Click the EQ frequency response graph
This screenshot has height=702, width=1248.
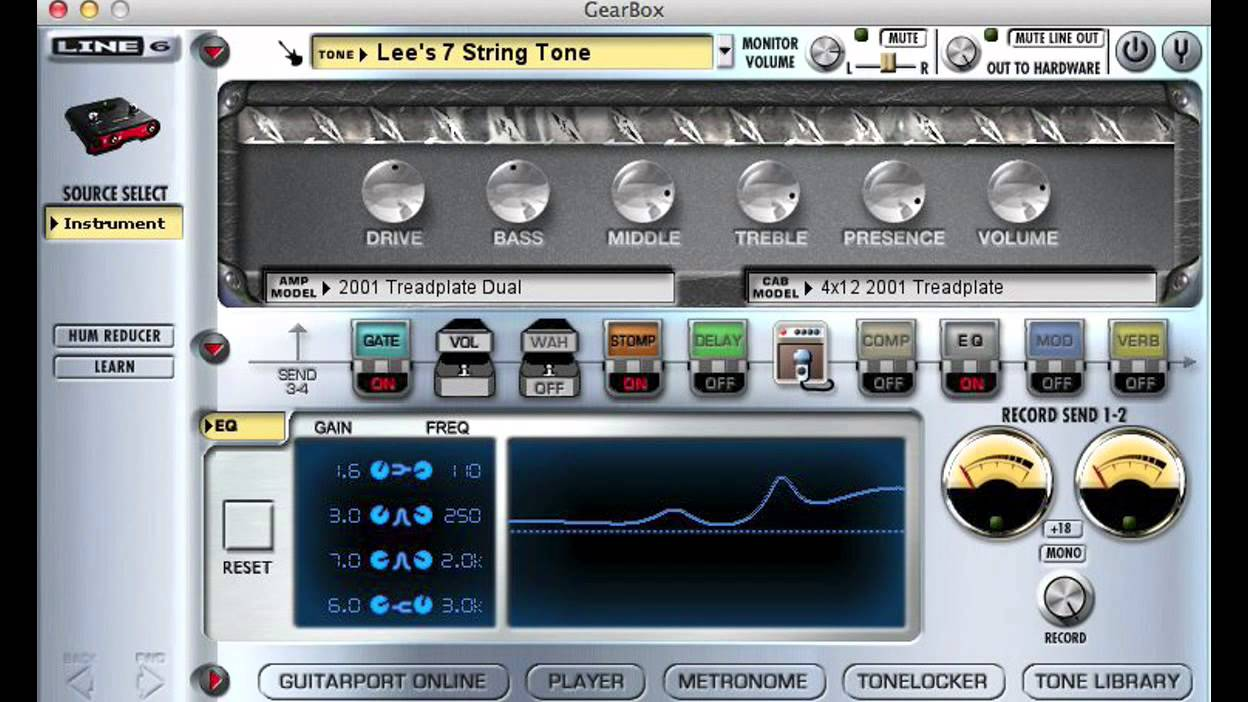click(706, 532)
